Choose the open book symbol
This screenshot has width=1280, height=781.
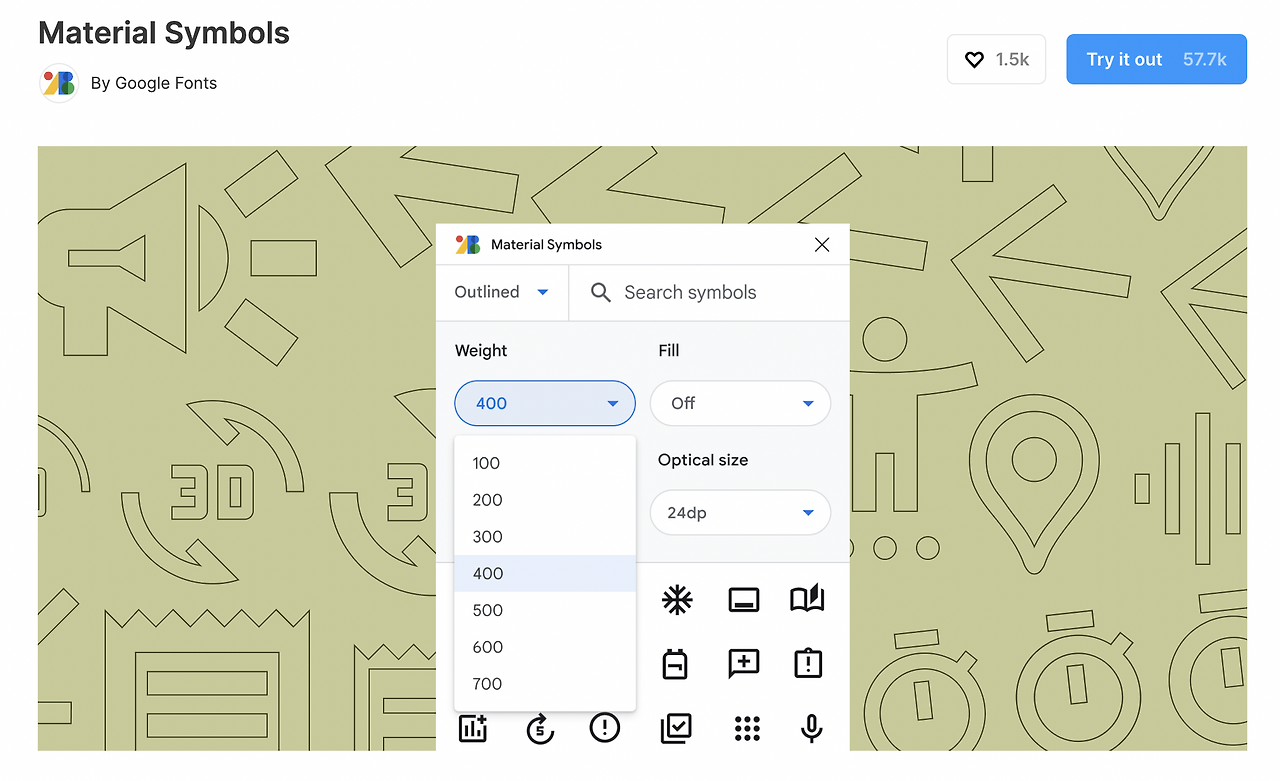[807, 599]
